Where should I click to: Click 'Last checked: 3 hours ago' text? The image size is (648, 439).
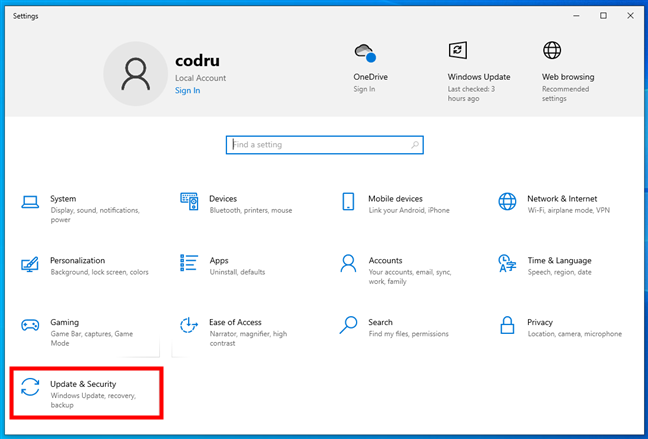(x=471, y=94)
